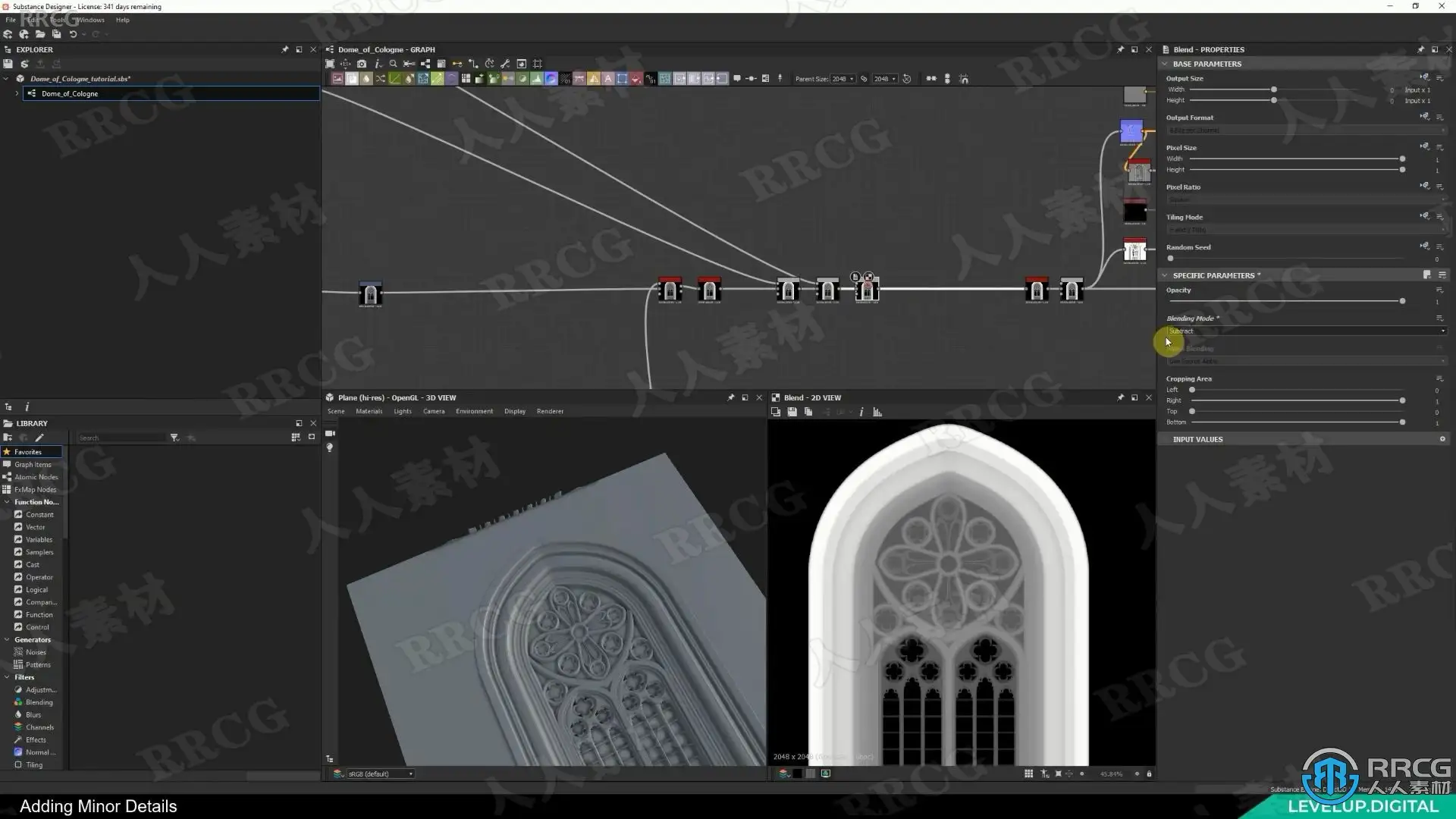Pin the 3D View panel
1456x819 pixels.
pyautogui.click(x=731, y=397)
